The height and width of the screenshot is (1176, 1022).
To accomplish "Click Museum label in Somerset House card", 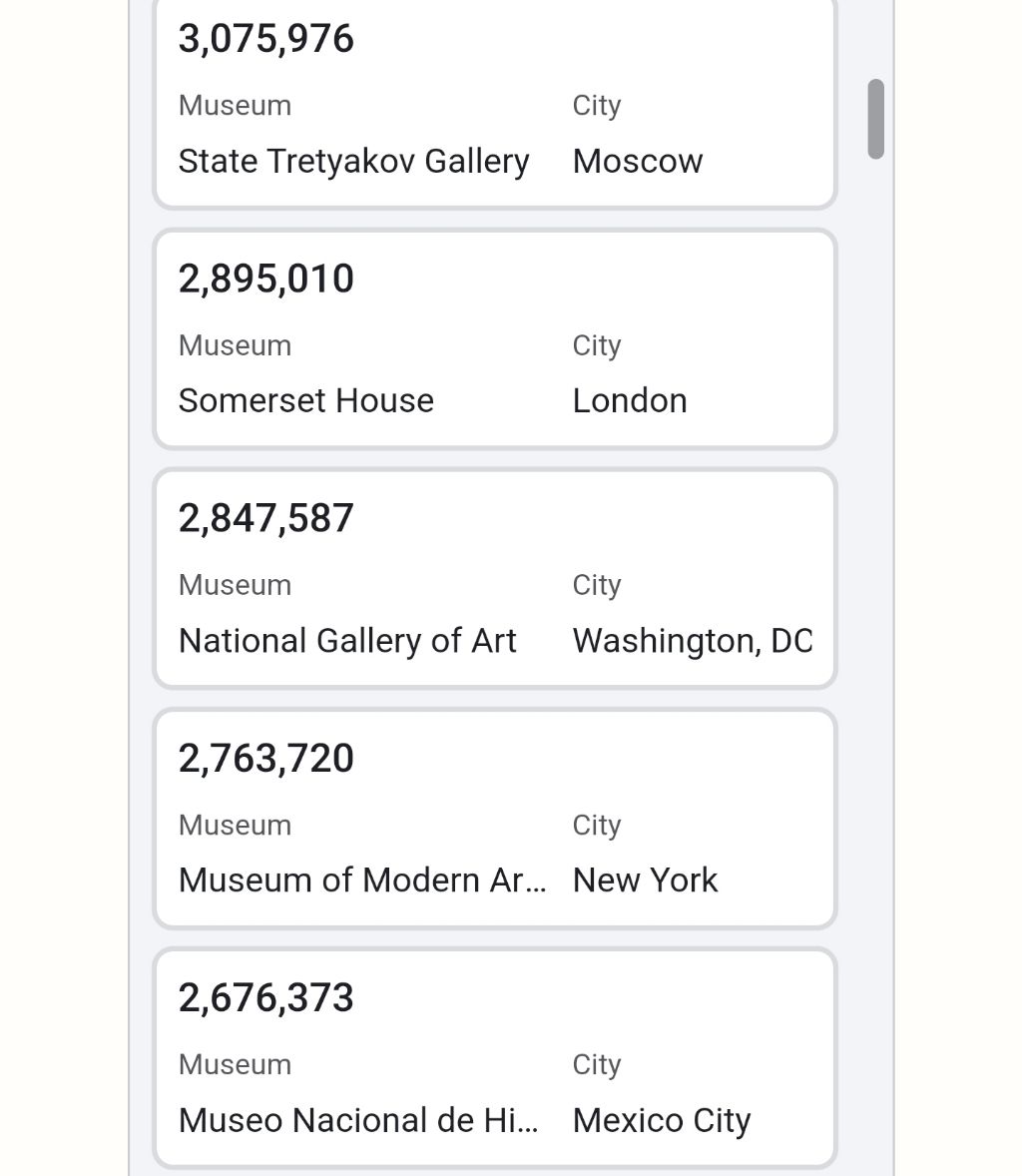I will (235, 345).
